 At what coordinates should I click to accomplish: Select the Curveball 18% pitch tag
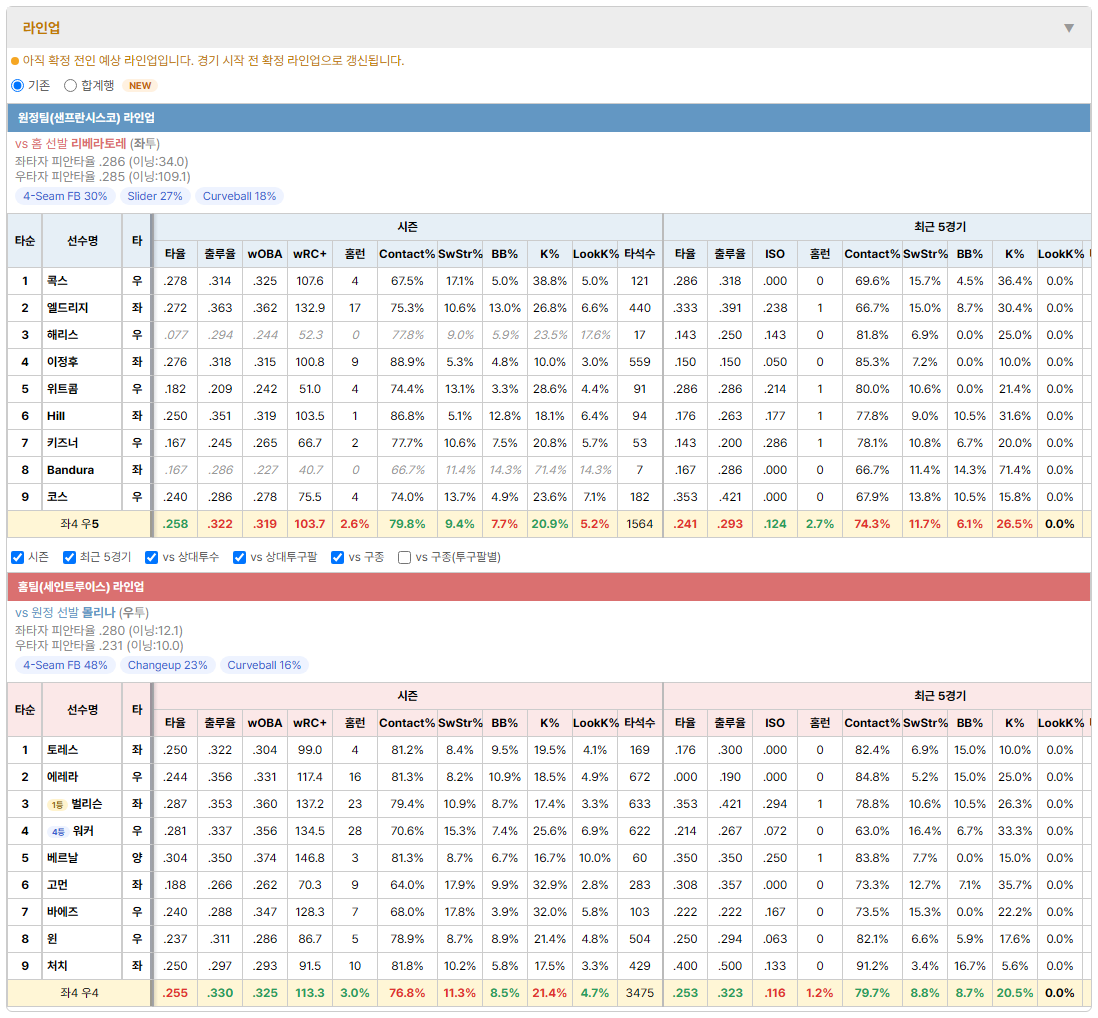click(x=239, y=196)
